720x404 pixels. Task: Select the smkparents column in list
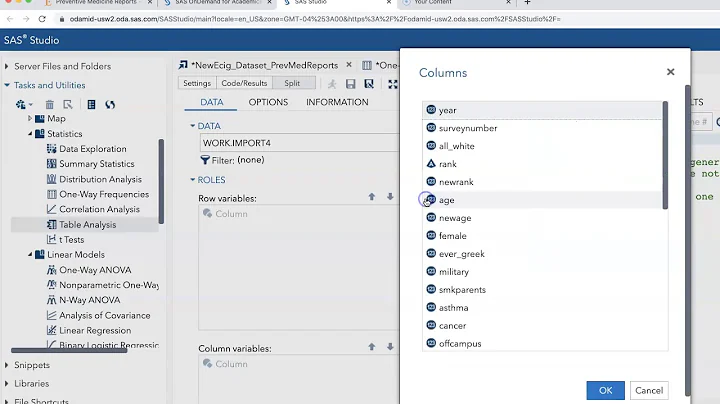[x=542, y=289]
